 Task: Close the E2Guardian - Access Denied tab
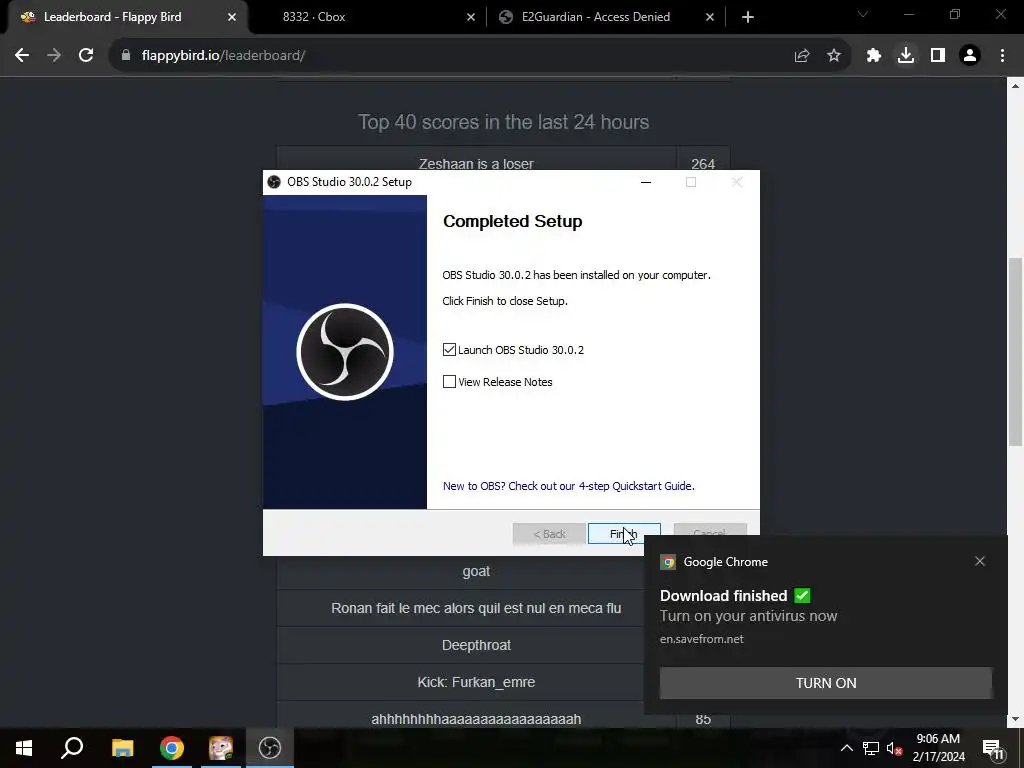pos(710,17)
